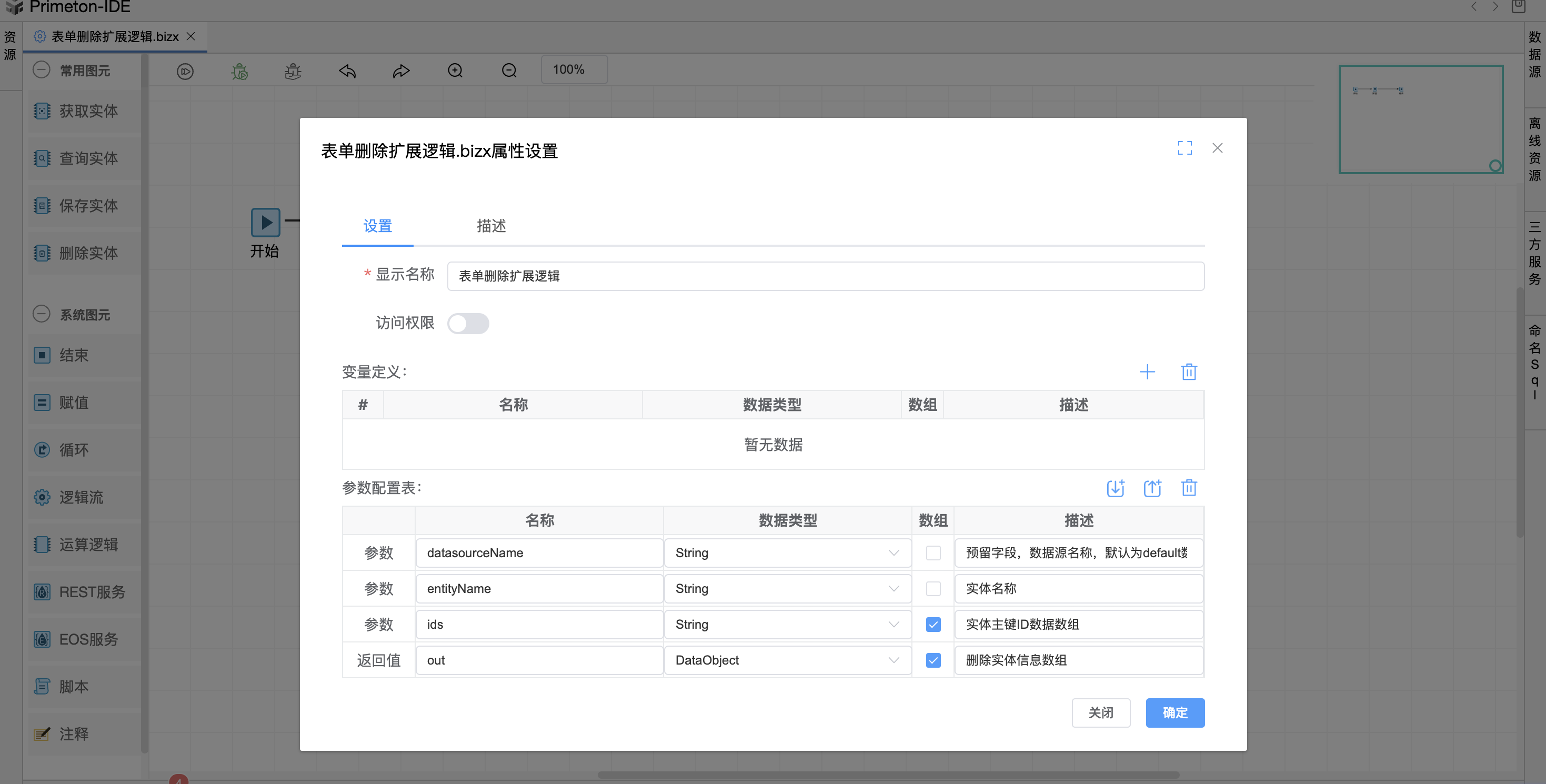The image size is (1546, 784).
Task: Click the green debug bug icon
Action: (239, 71)
